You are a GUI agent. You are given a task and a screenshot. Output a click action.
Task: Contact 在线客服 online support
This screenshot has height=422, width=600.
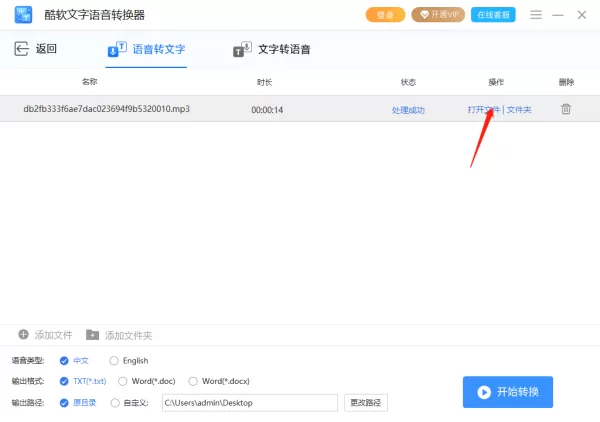click(493, 15)
